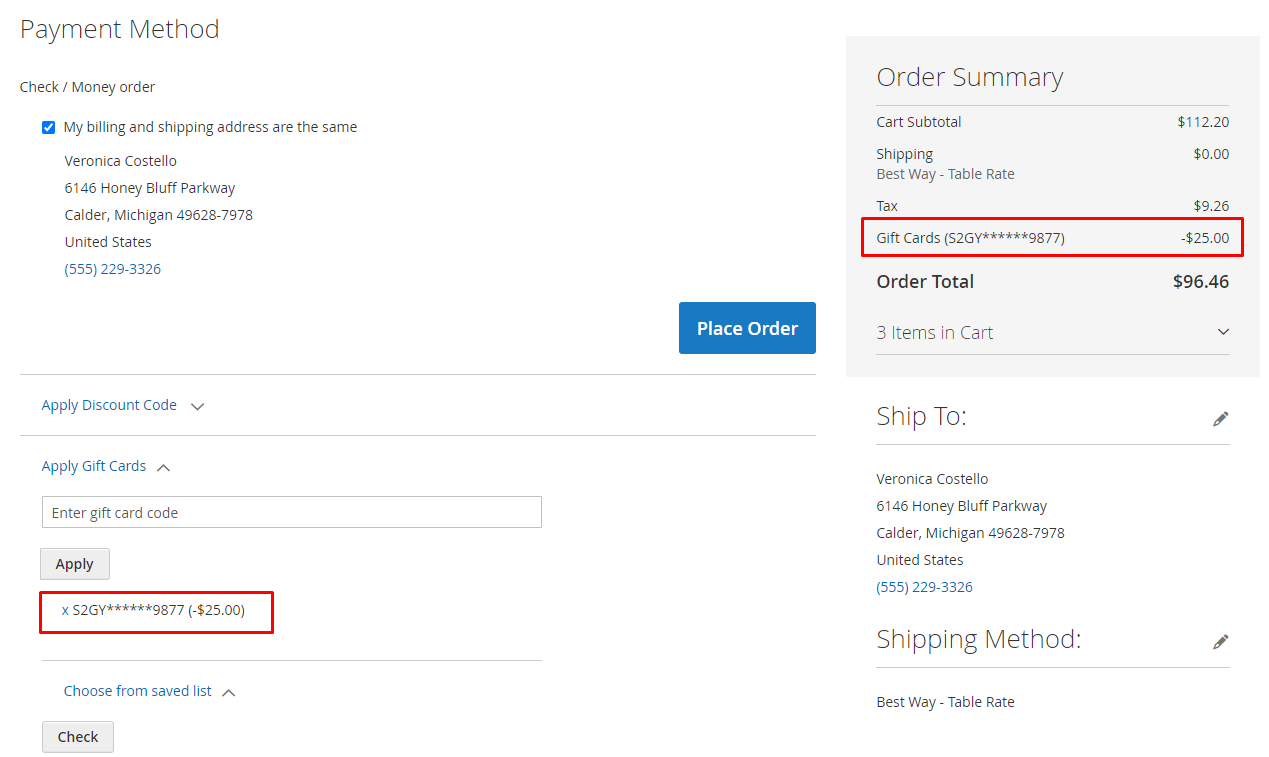The height and width of the screenshot is (757, 1269).
Task: Uncheck billing and shipping address are the same
Action: coord(48,128)
